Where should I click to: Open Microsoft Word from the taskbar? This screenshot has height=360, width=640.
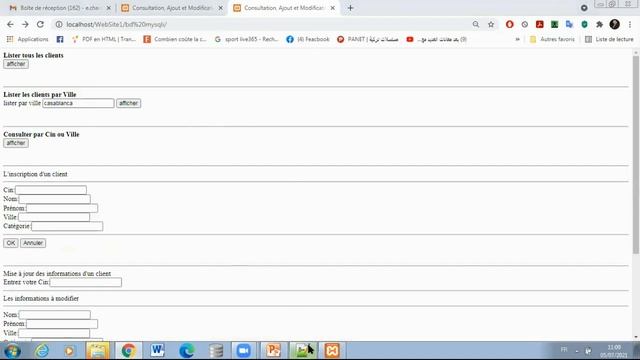[x=157, y=351]
